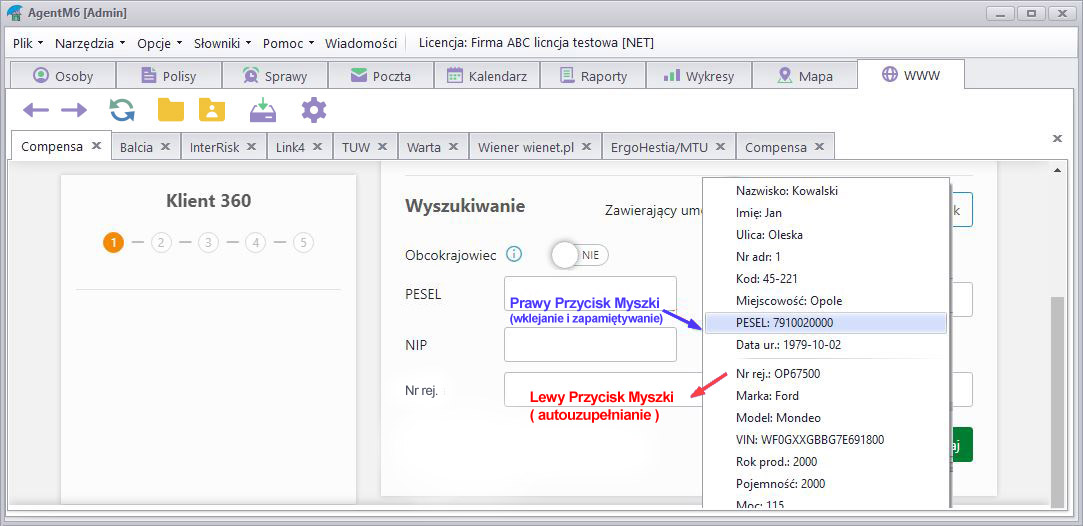Choose Nazwisko: Kowalski from the popup list
Viewport: 1083px width, 526px height.
click(826, 191)
